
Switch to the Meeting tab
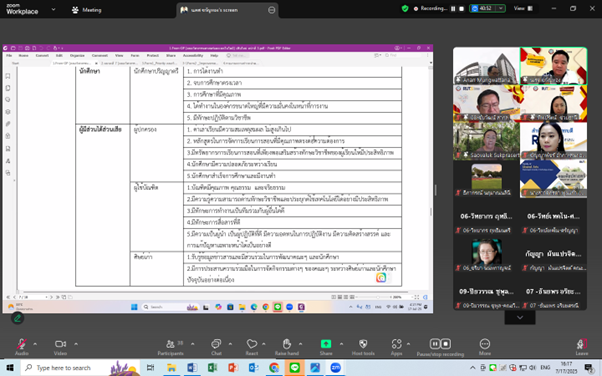point(87,10)
